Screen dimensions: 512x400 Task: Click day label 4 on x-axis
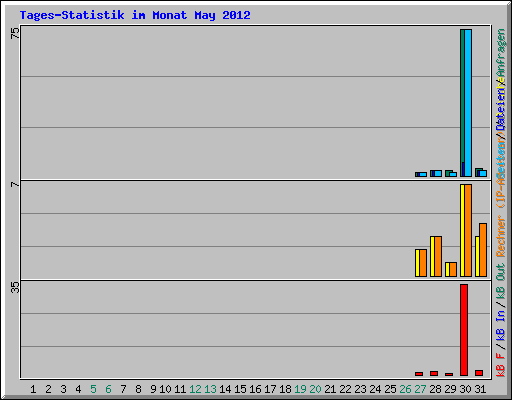[78, 389]
